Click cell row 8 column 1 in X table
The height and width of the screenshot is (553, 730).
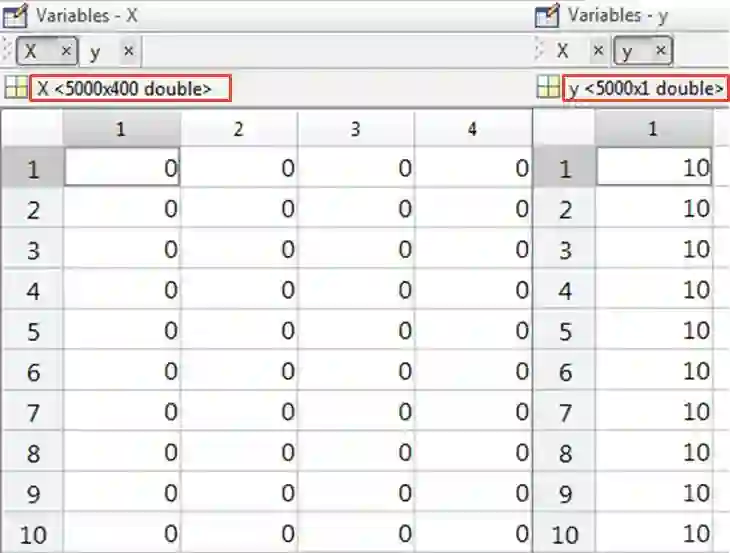(x=122, y=452)
